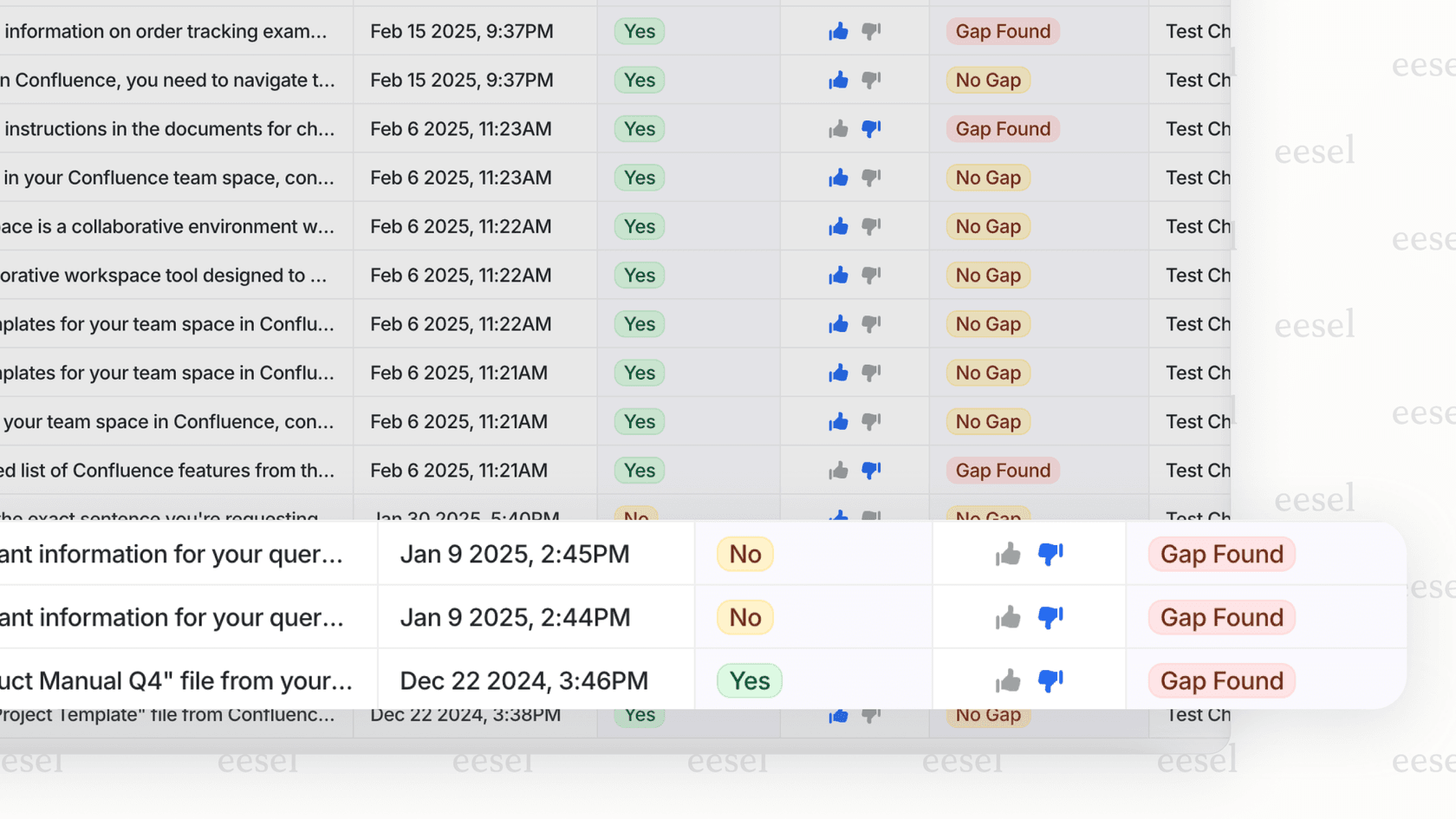Thumbs up 'workspace tool designed to' row
The width and height of the screenshot is (1456, 819).
pyautogui.click(x=838, y=276)
